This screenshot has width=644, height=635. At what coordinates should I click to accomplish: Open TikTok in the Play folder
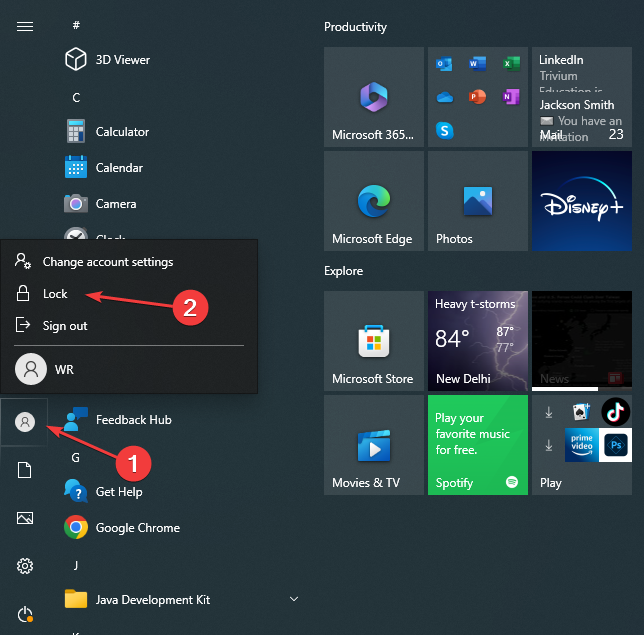coord(615,412)
